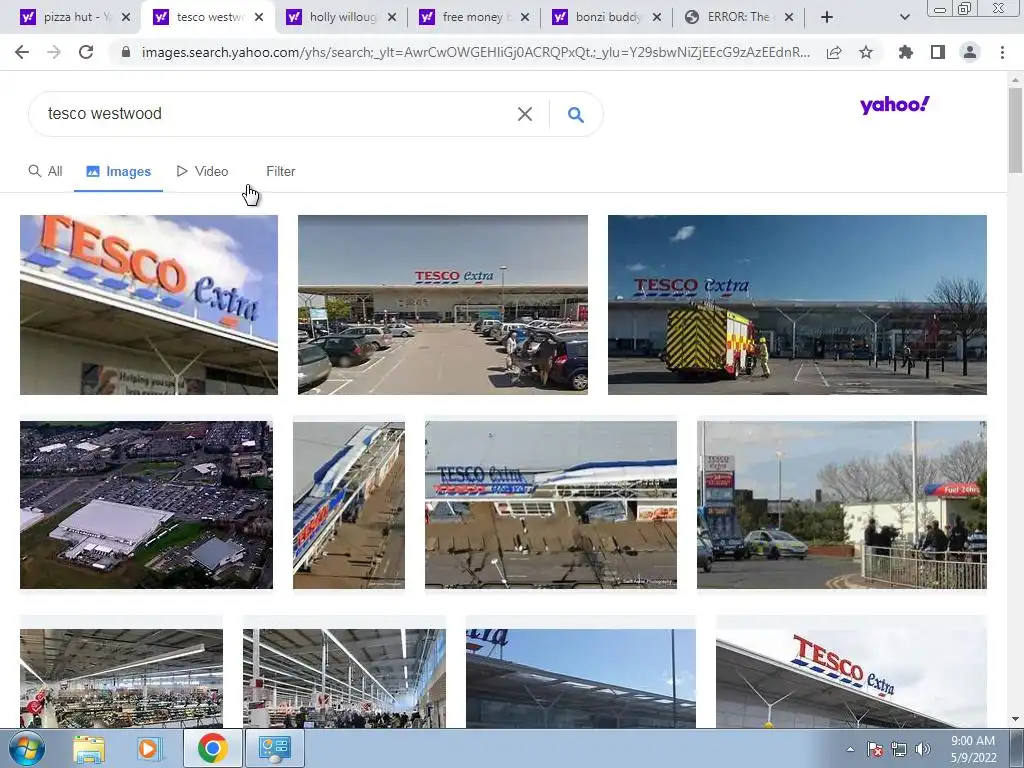Expand the tab search dropdown
This screenshot has width=1024, height=768.
point(904,17)
